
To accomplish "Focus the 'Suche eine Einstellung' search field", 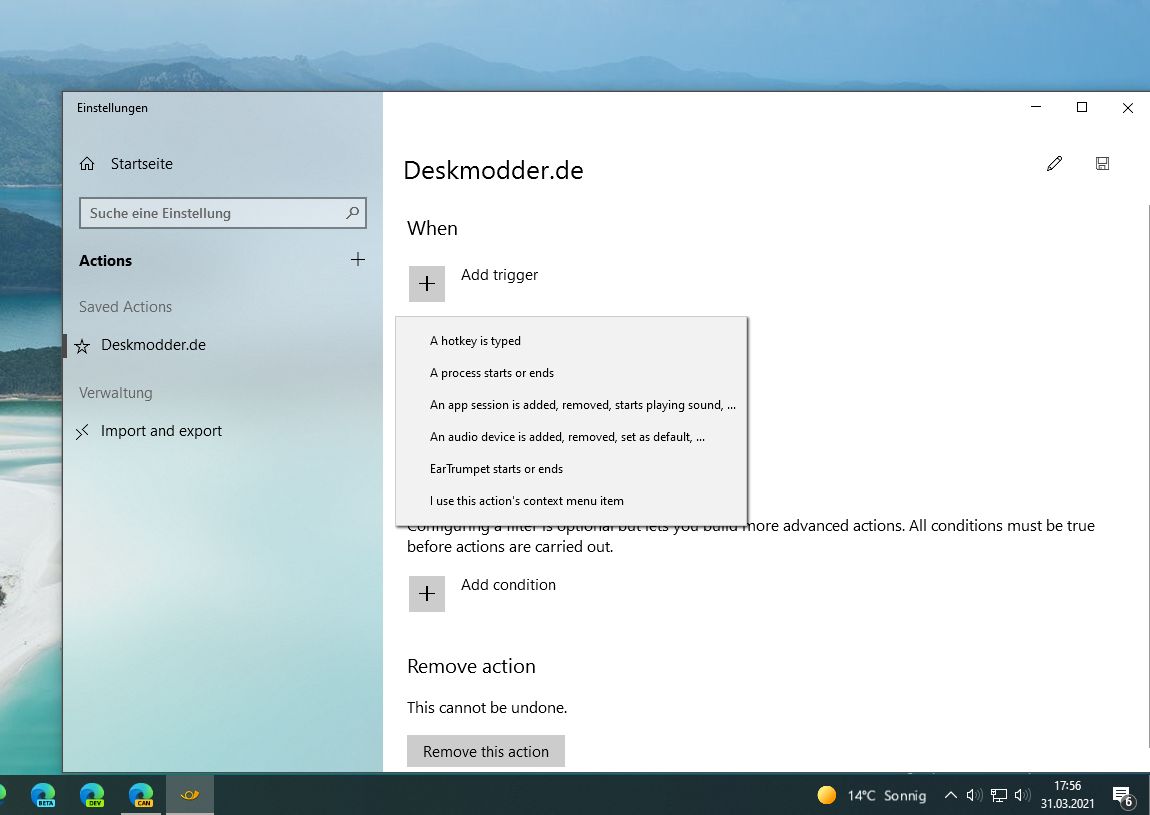I will coord(222,213).
